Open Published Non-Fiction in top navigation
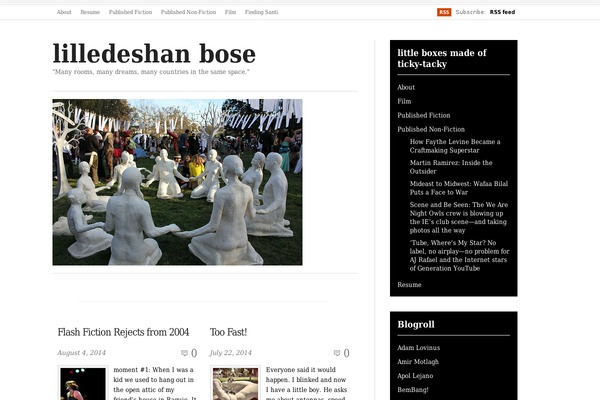The height and width of the screenshot is (400, 600). 188,12
